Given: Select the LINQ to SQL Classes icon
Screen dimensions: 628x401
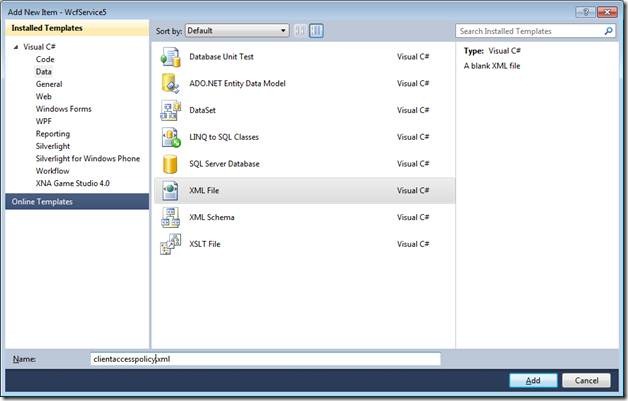Looking at the screenshot, I should pos(170,137).
